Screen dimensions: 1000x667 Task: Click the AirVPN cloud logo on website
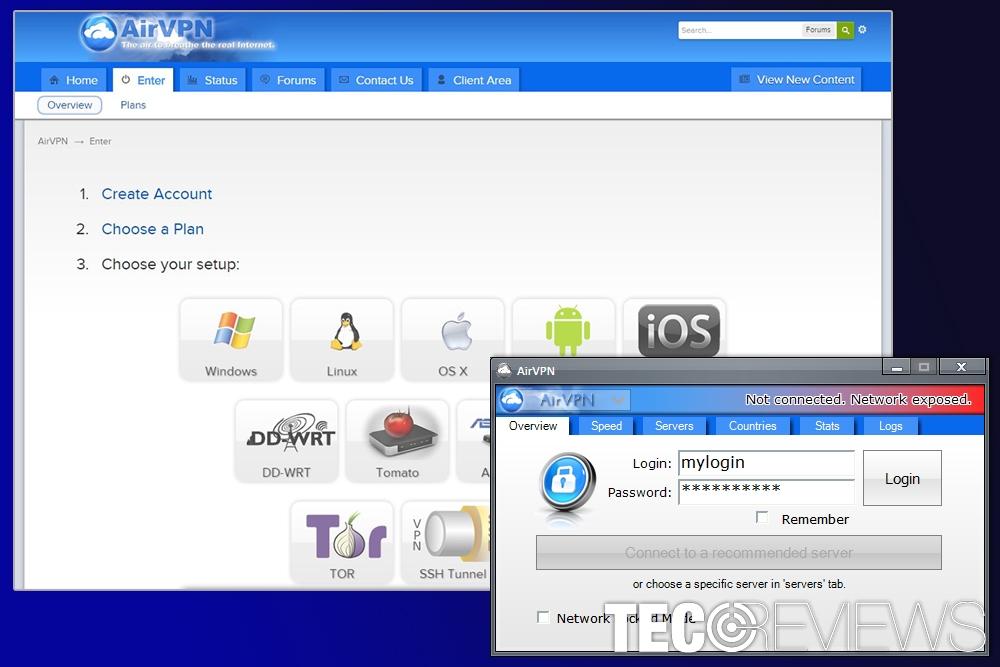pos(99,33)
